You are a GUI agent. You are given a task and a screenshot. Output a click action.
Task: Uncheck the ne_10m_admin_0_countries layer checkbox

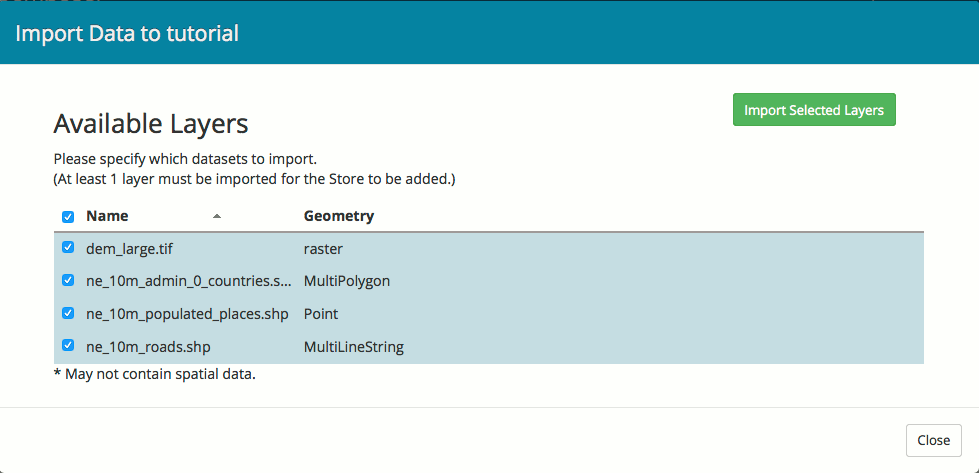68,281
